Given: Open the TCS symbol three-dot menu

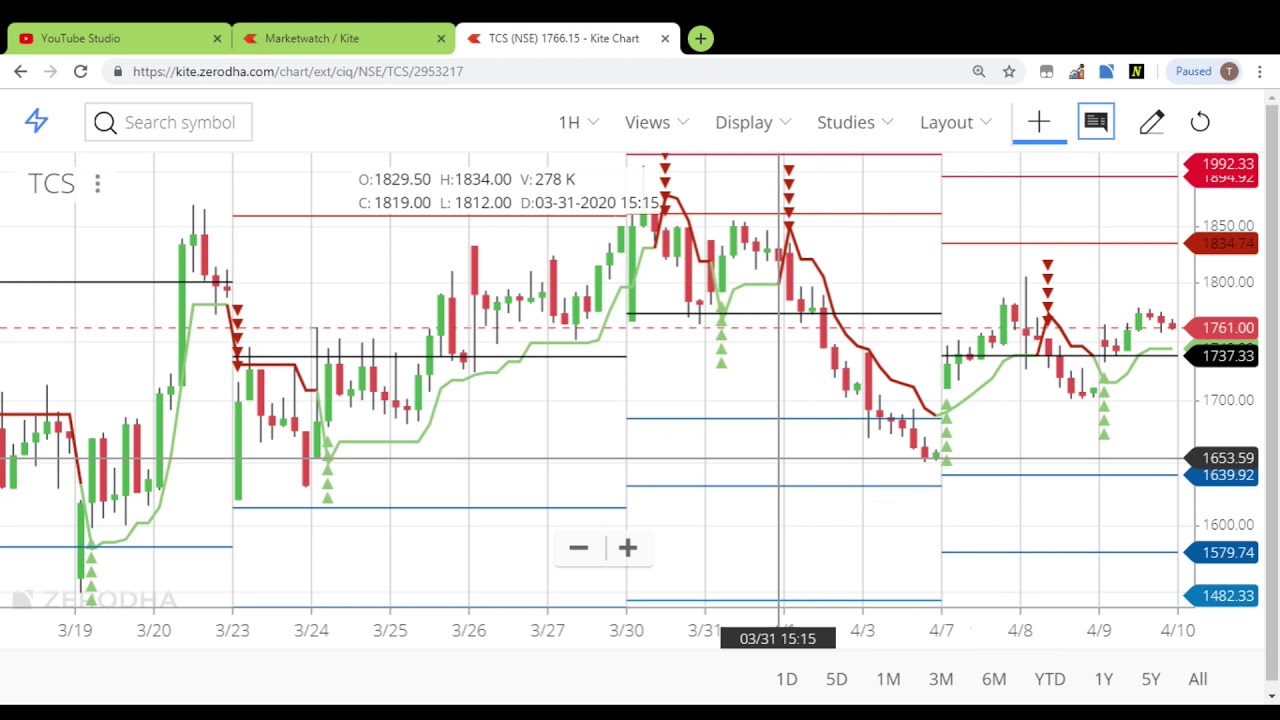Looking at the screenshot, I should pos(97,183).
